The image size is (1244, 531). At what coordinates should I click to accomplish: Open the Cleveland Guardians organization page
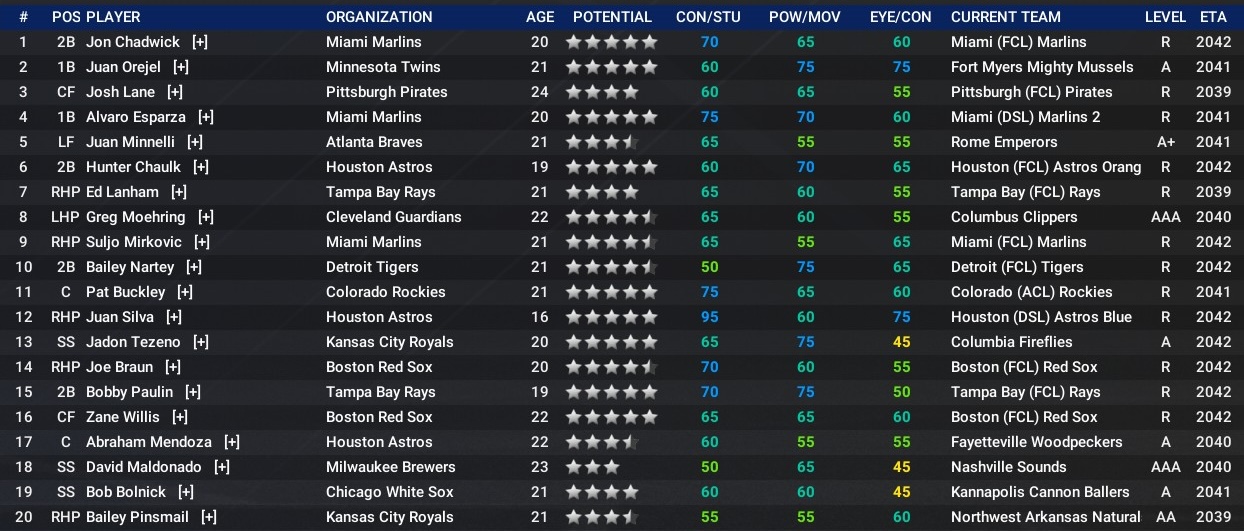[393, 217]
